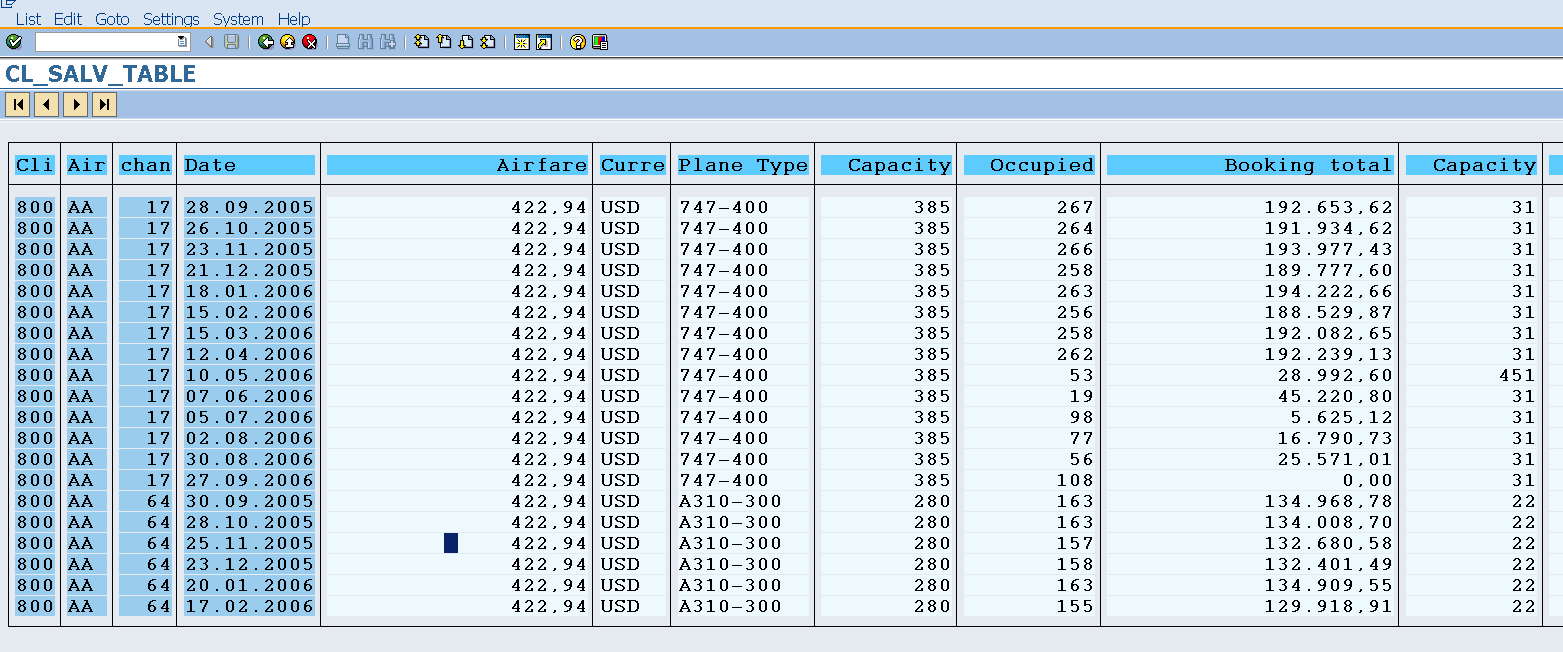Collapse command field with left triangle

click(x=209, y=42)
